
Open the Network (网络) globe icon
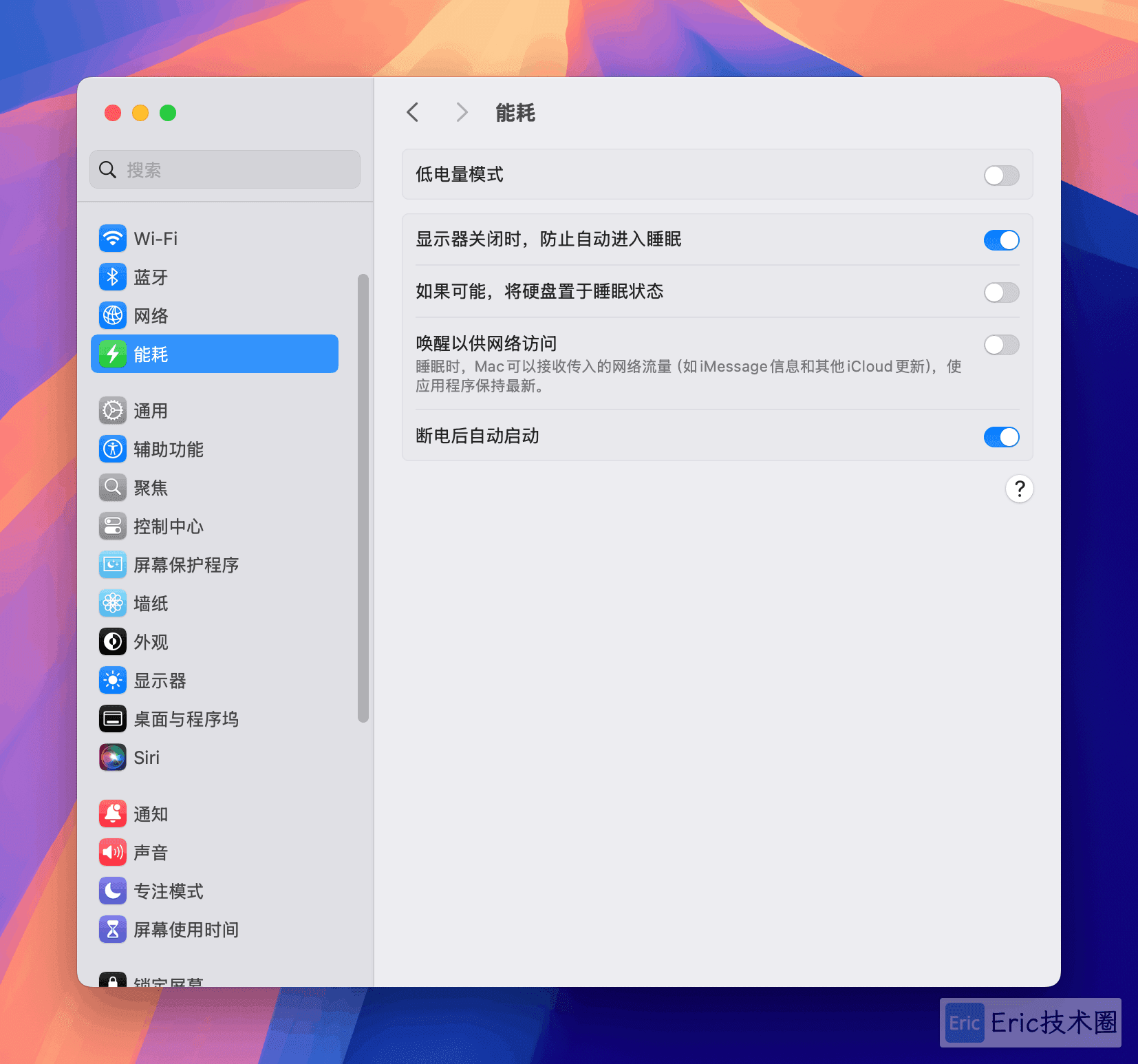tap(113, 316)
